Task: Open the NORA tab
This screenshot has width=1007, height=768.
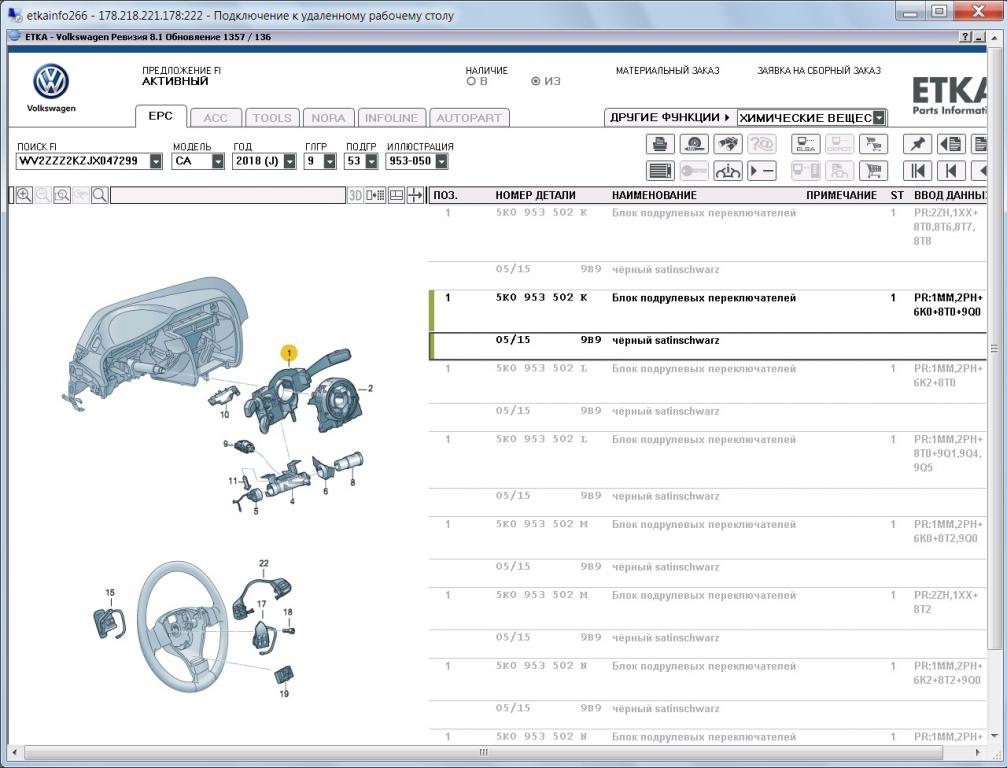Action: pos(328,118)
